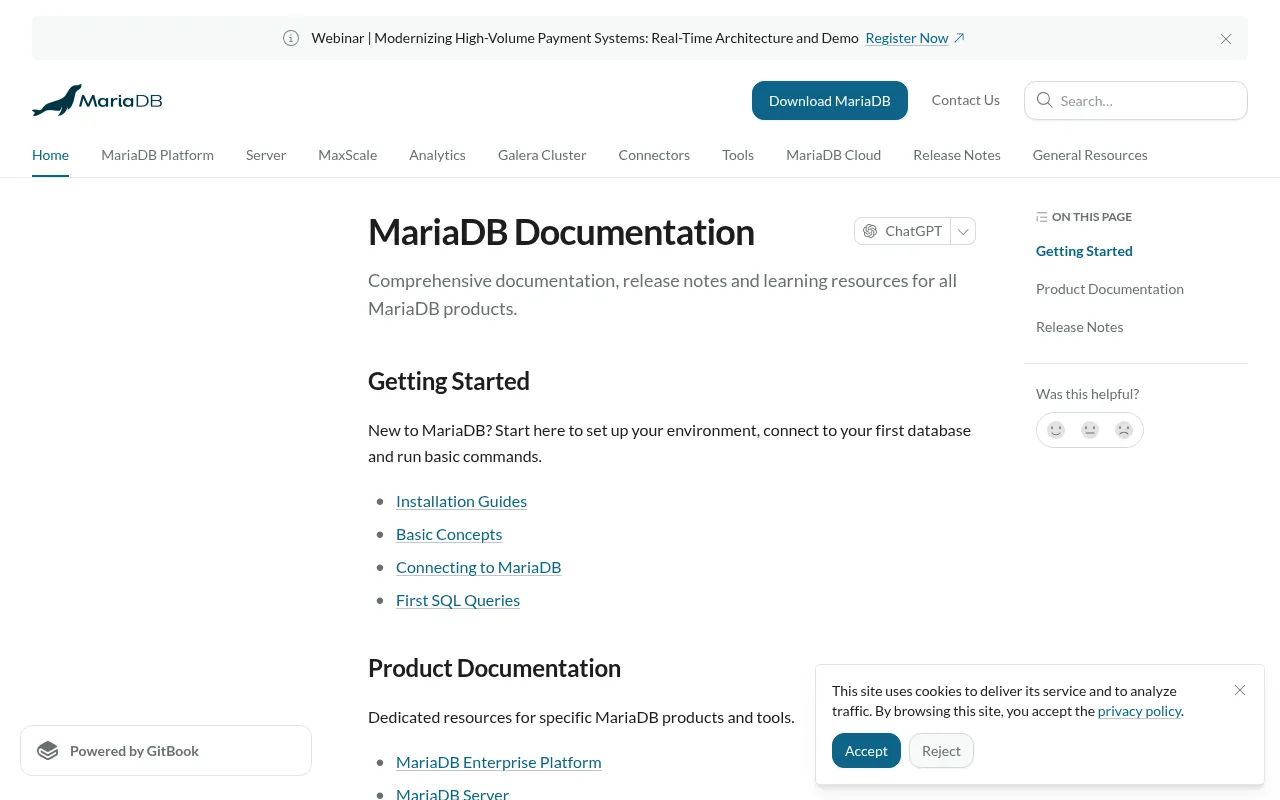The height and width of the screenshot is (800, 1280).
Task: Rate page with the neutral face
Action: pyautogui.click(x=1090, y=430)
